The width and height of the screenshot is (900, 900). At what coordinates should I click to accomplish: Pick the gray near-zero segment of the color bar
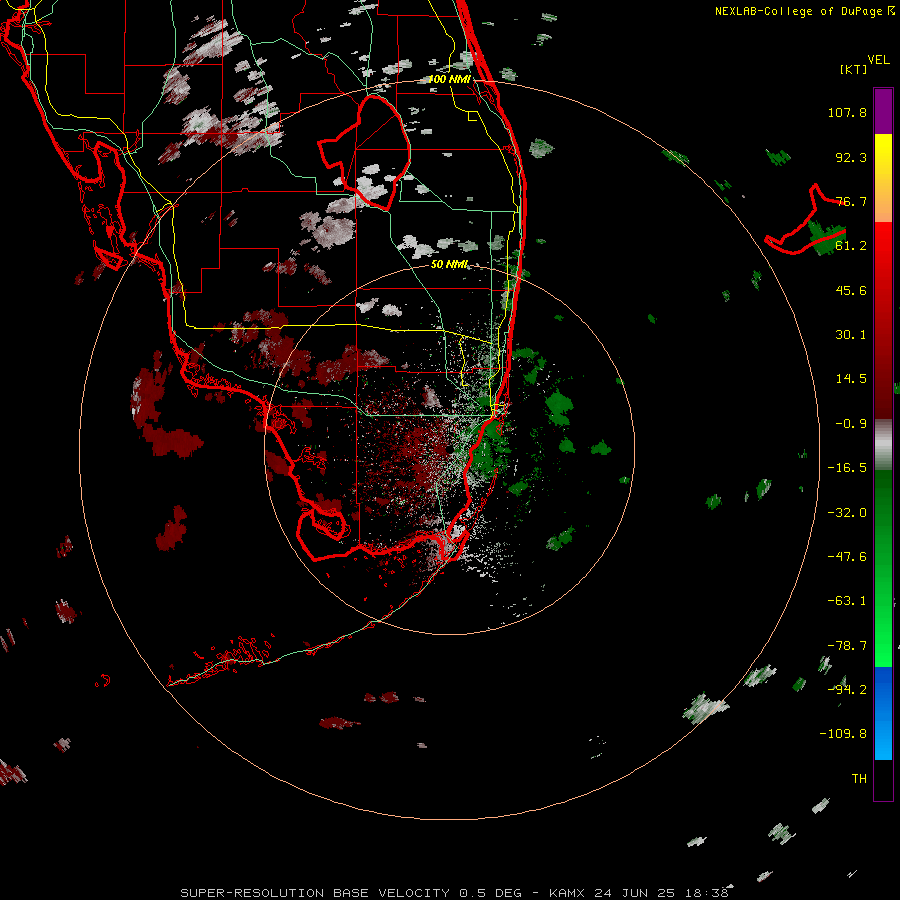point(883,444)
